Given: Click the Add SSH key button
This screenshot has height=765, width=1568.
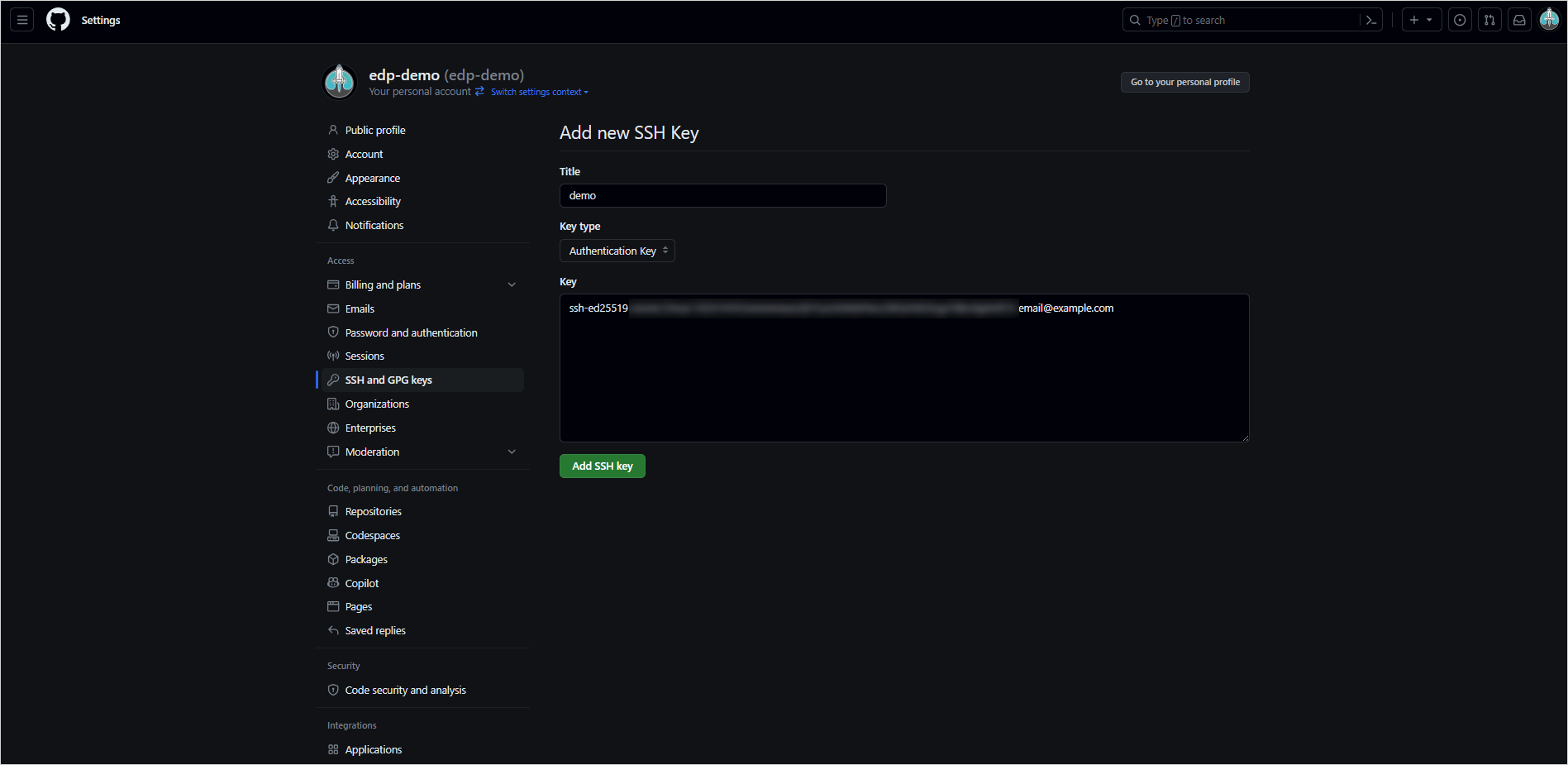Looking at the screenshot, I should [602, 466].
